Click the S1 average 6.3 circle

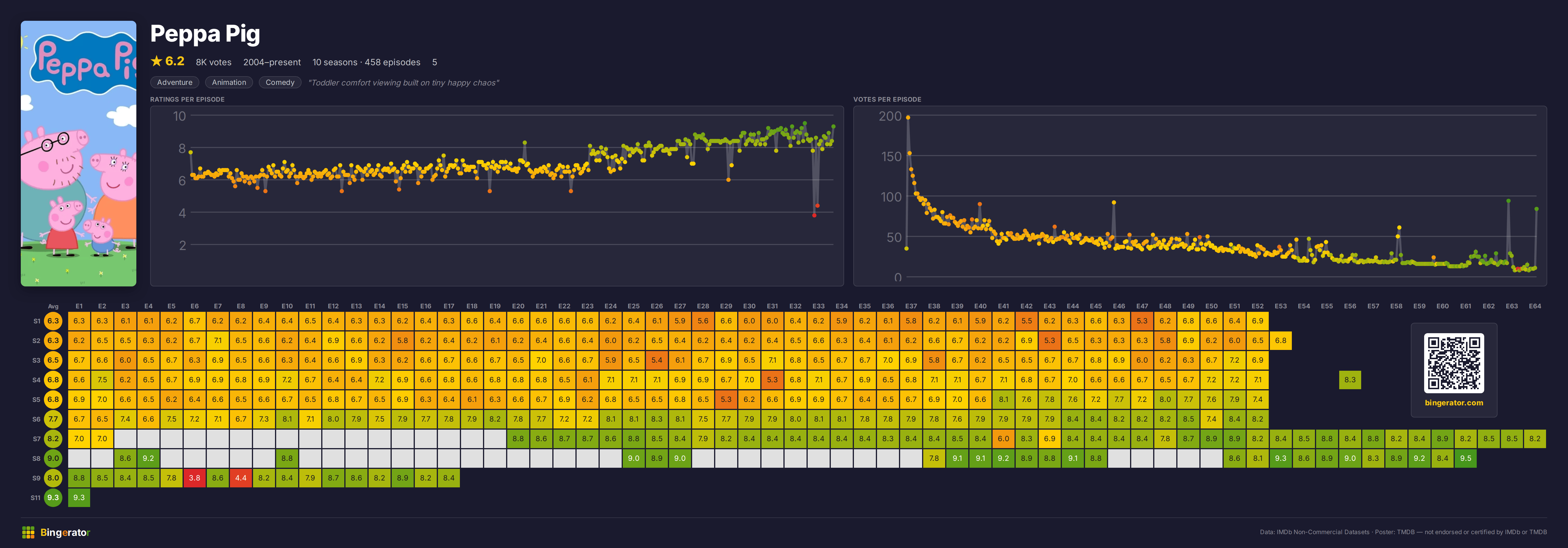[x=53, y=321]
